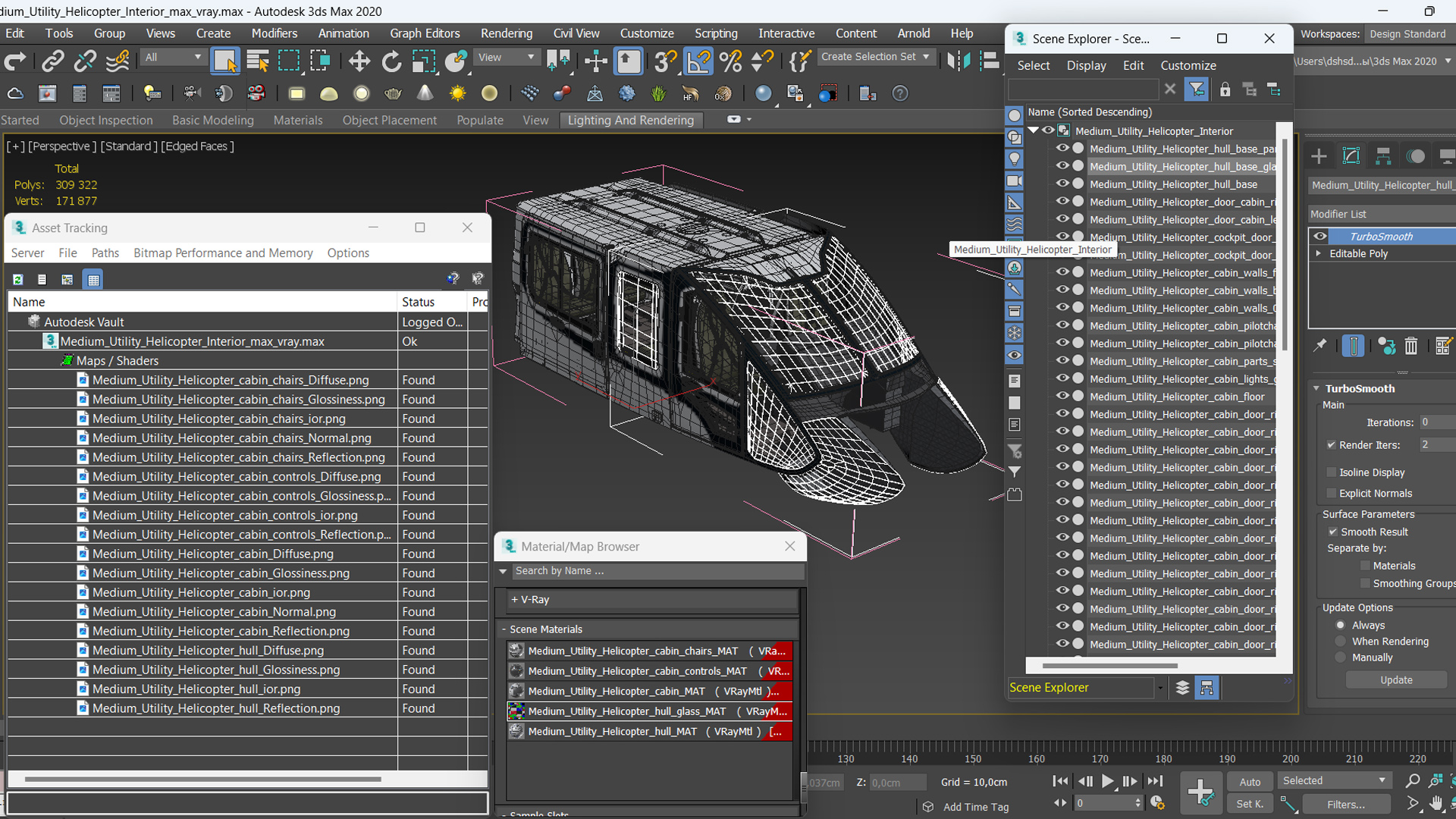Open Select by Name list icon

(258, 61)
